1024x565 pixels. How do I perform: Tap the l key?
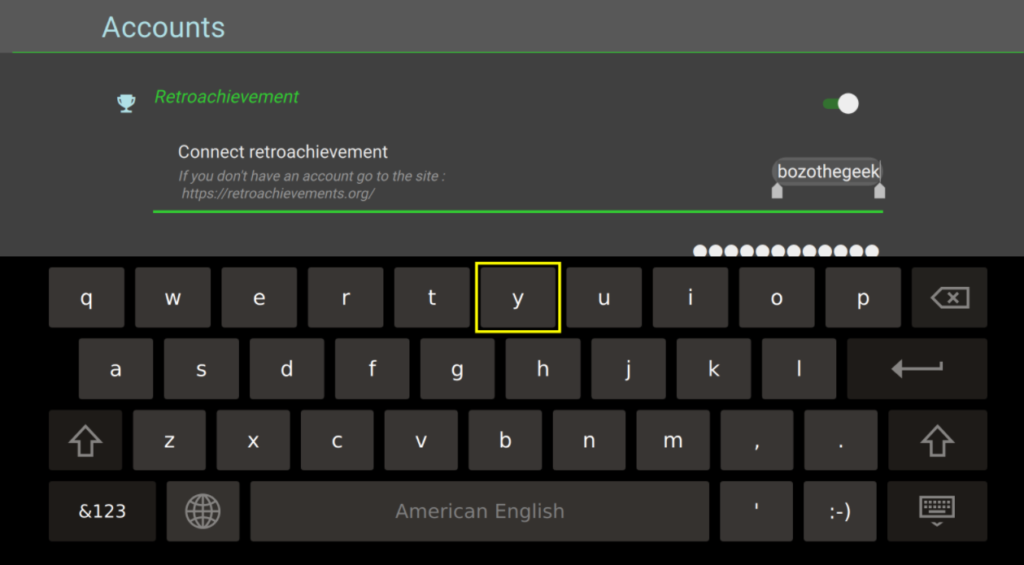pos(799,369)
